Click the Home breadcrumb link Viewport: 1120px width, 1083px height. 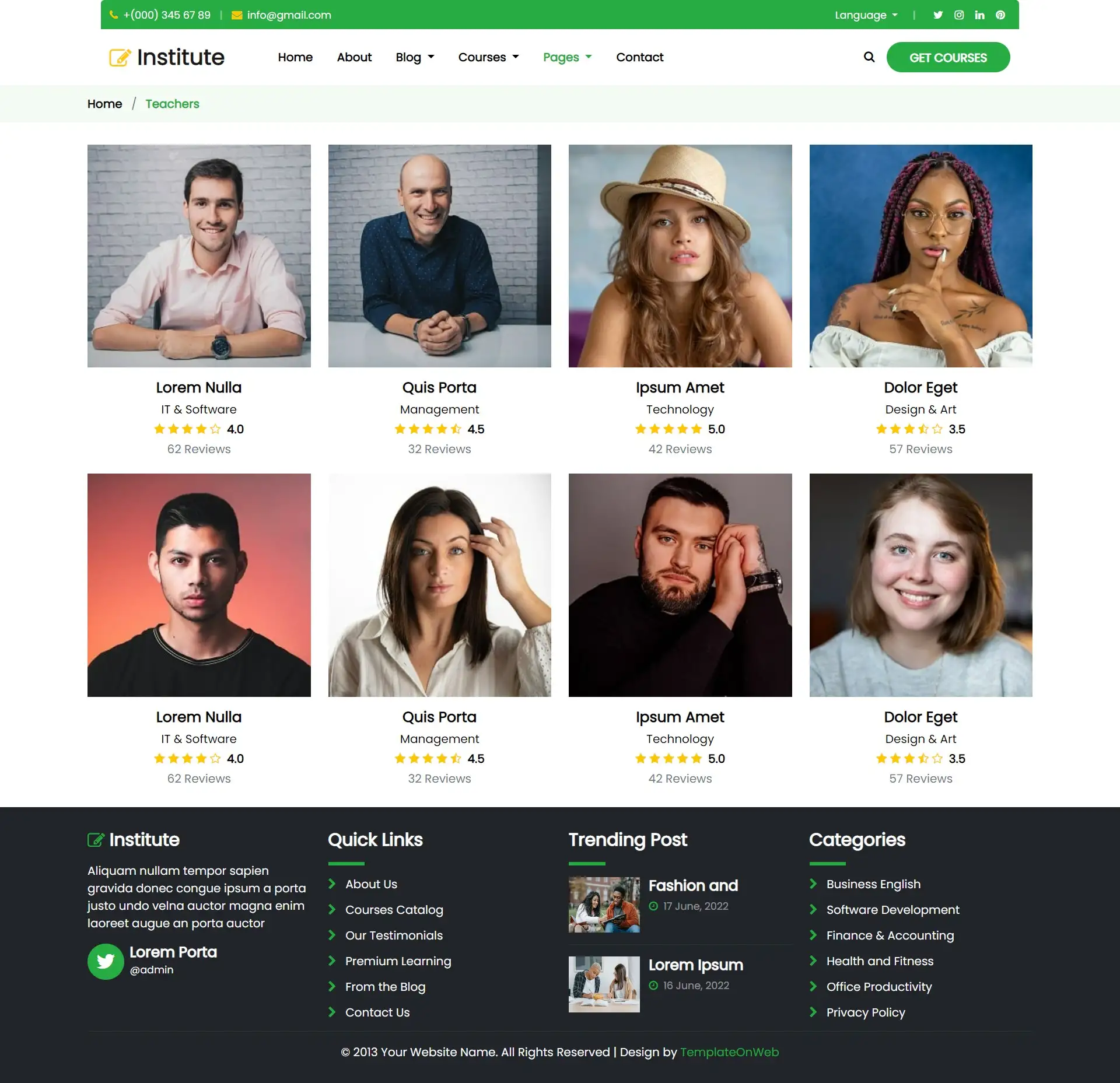(x=104, y=104)
